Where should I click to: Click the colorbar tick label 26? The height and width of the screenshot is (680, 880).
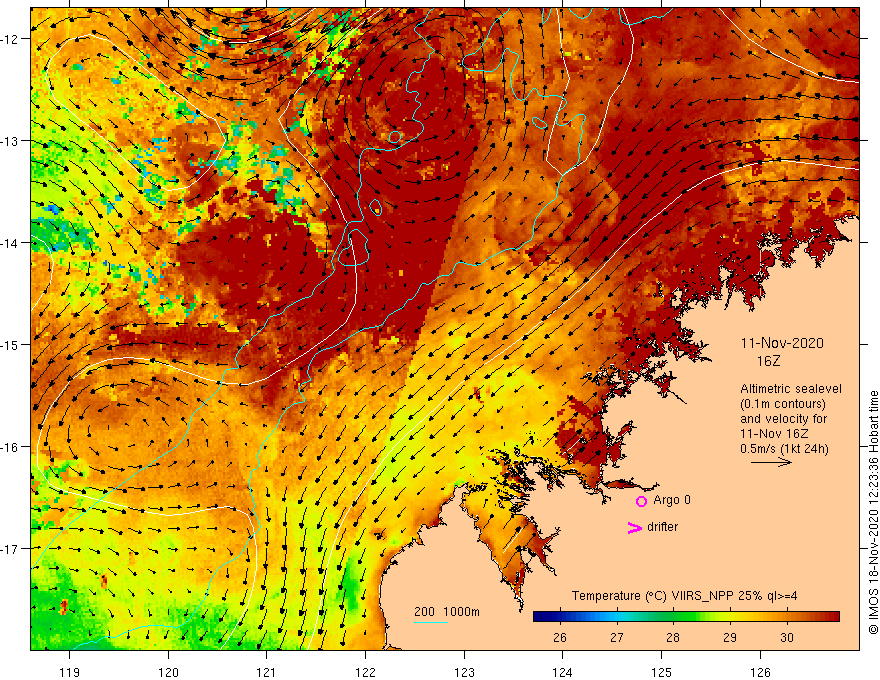pos(560,637)
